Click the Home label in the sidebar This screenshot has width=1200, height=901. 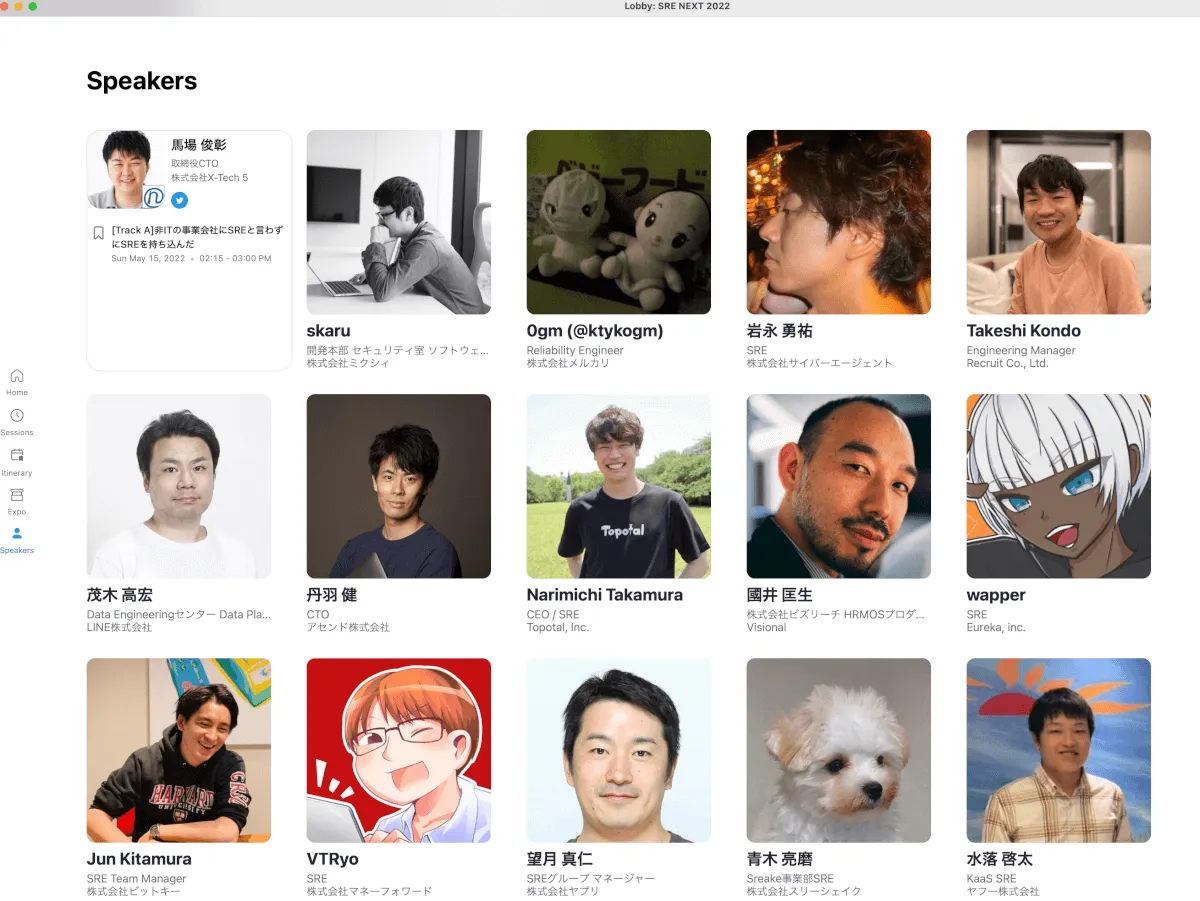coord(17,393)
